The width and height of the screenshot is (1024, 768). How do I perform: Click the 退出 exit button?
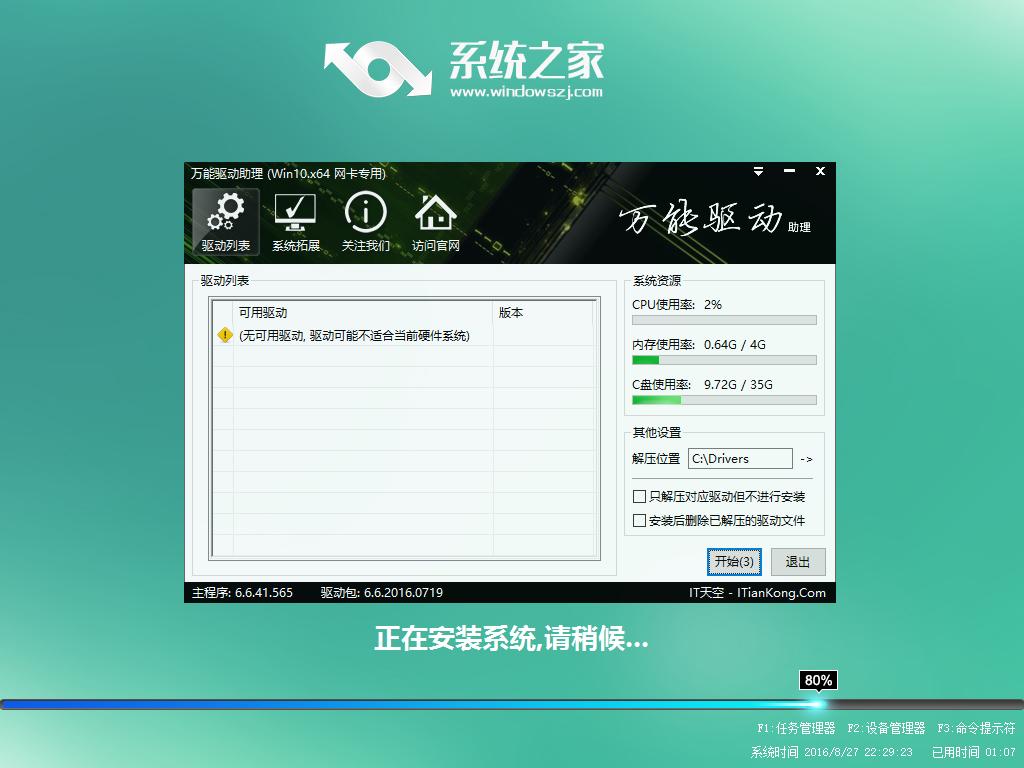(797, 562)
